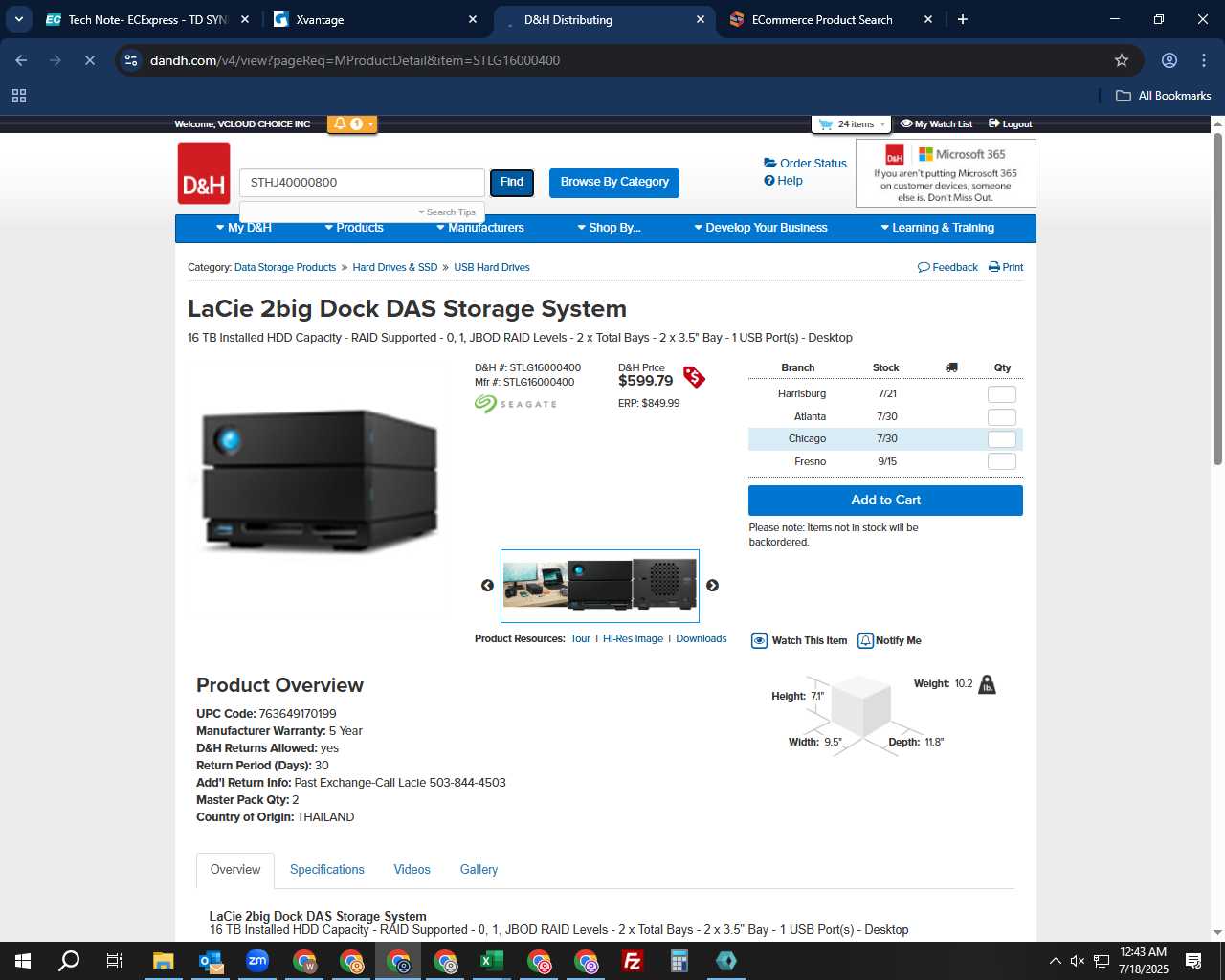
Task: Switch to the Overview tab
Action: pyautogui.click(x=235, y=870)
